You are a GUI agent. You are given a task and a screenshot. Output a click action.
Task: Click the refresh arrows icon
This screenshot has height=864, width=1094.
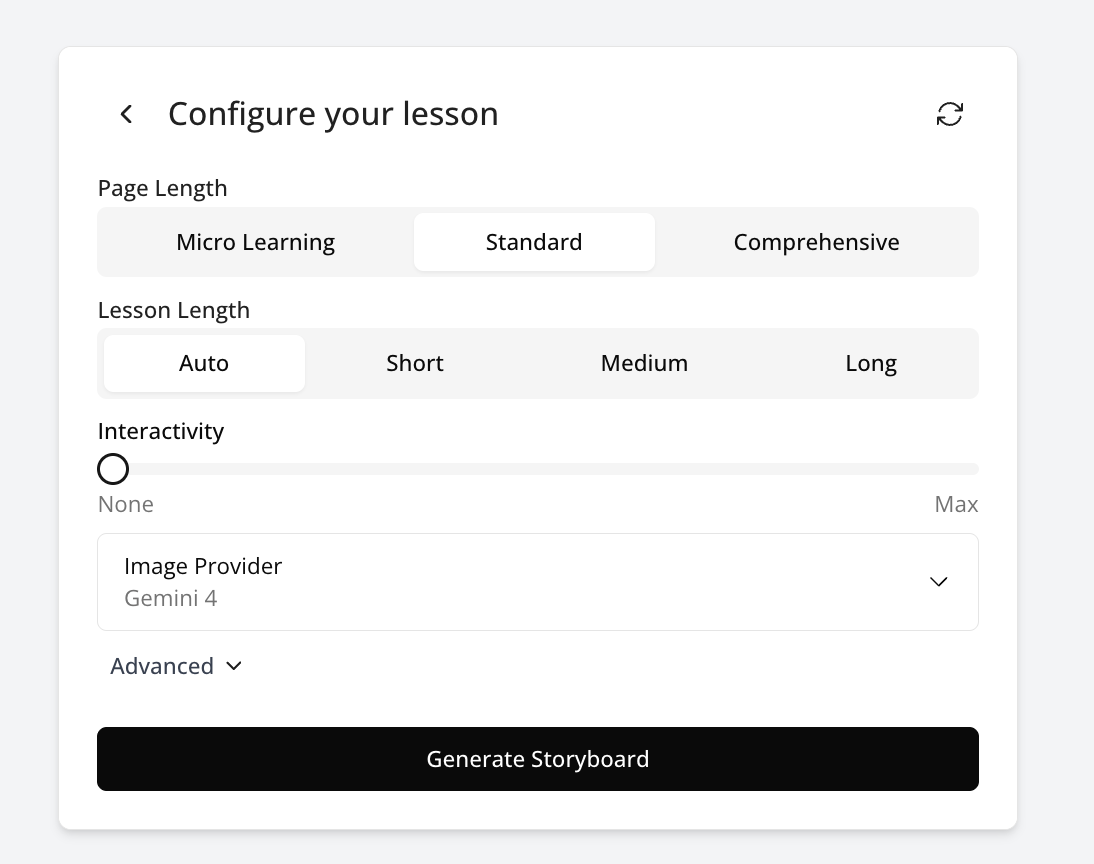[949, 114]
